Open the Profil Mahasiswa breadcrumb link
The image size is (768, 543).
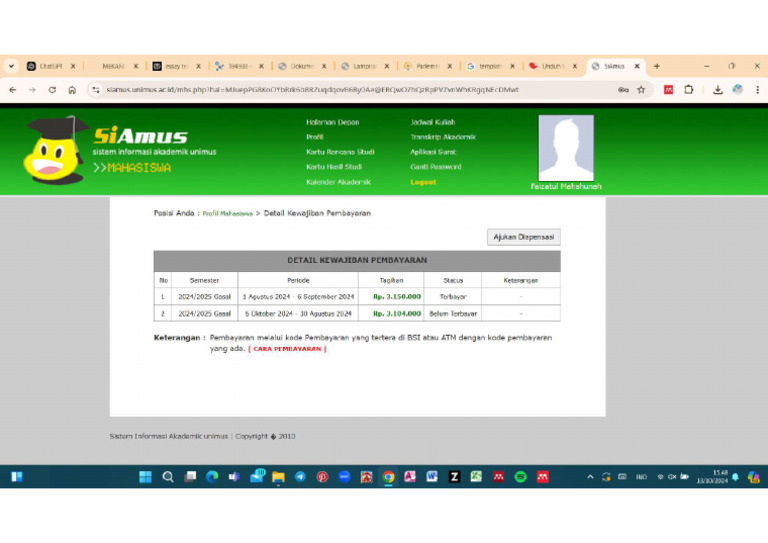[228, 213]
